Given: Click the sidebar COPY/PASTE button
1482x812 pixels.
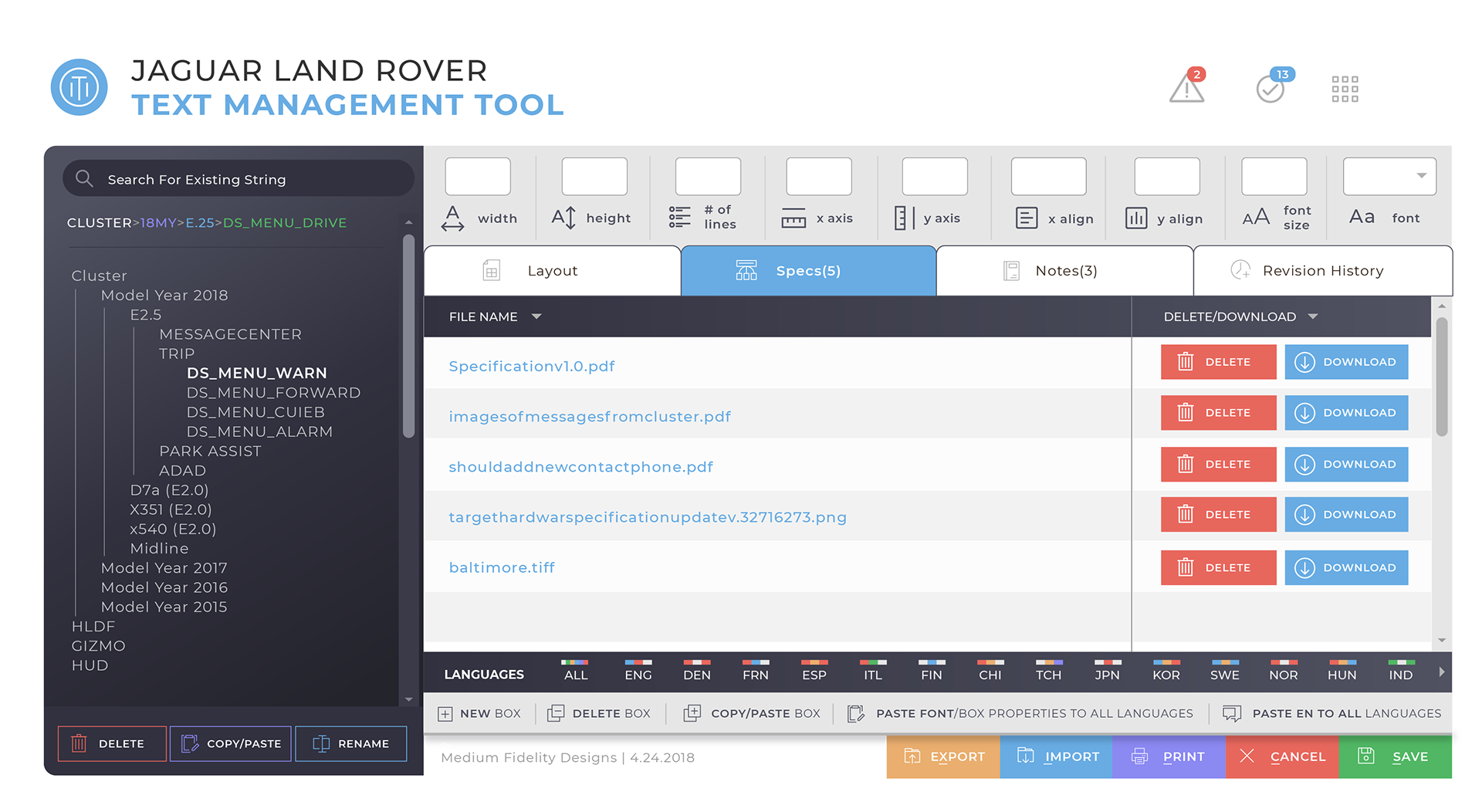Looking at the screenshot, I should pyautogui.click(x=231, y=743).
